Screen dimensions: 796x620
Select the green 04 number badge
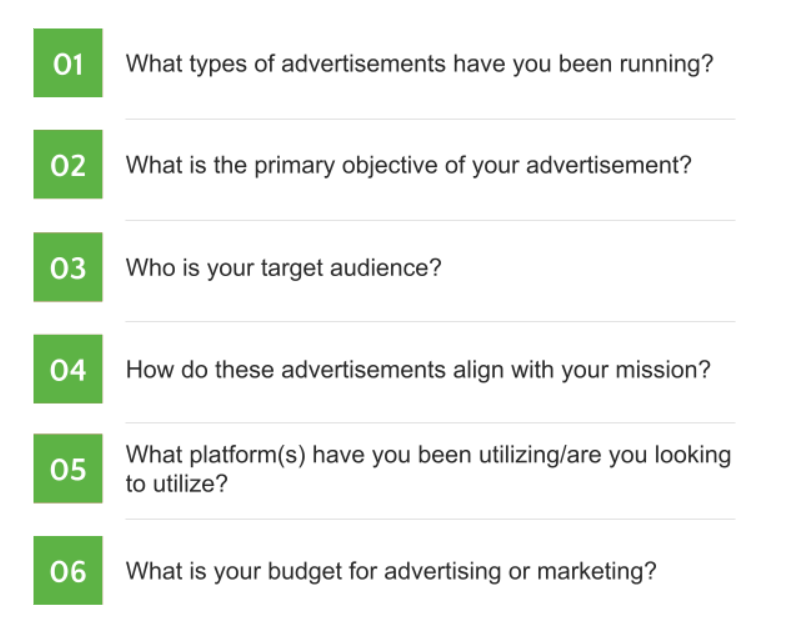click(x=68, y=369)
